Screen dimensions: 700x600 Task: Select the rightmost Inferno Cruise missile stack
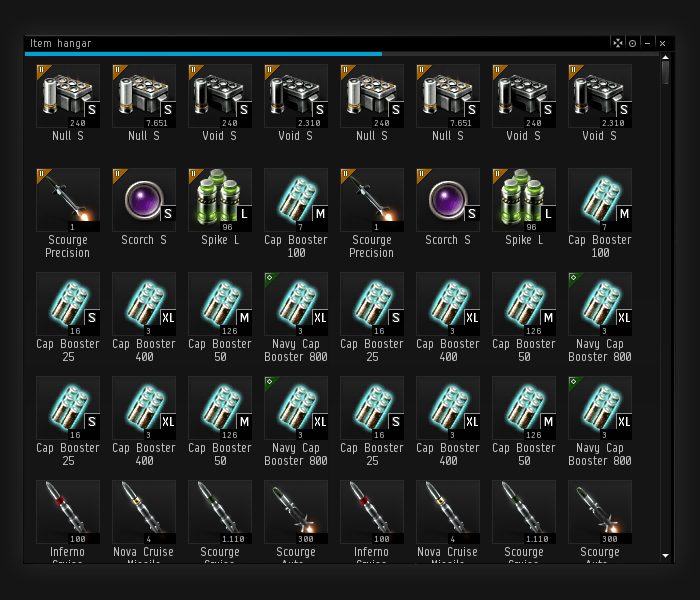[372, 512]
